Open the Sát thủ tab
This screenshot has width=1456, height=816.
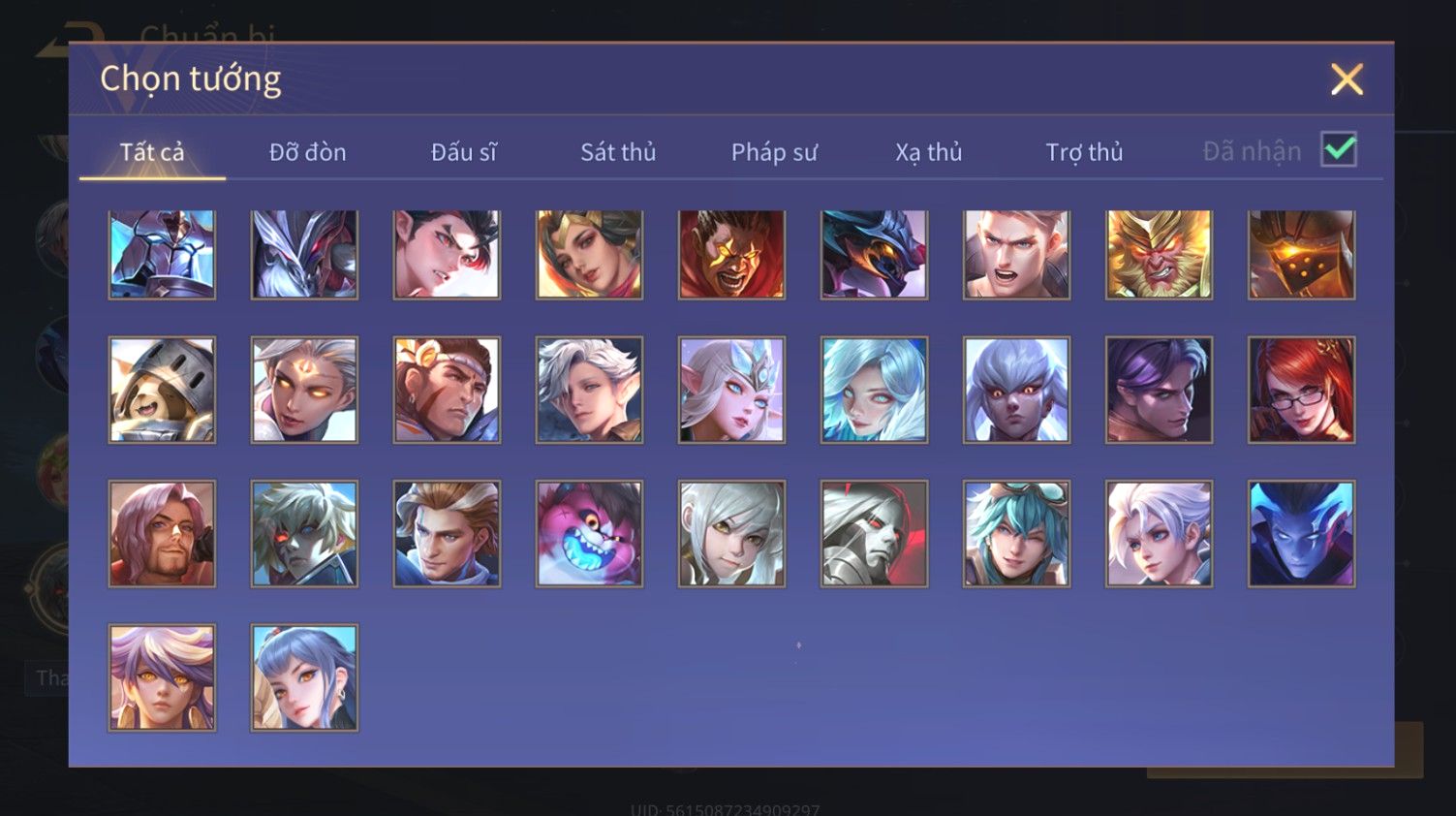618,152
